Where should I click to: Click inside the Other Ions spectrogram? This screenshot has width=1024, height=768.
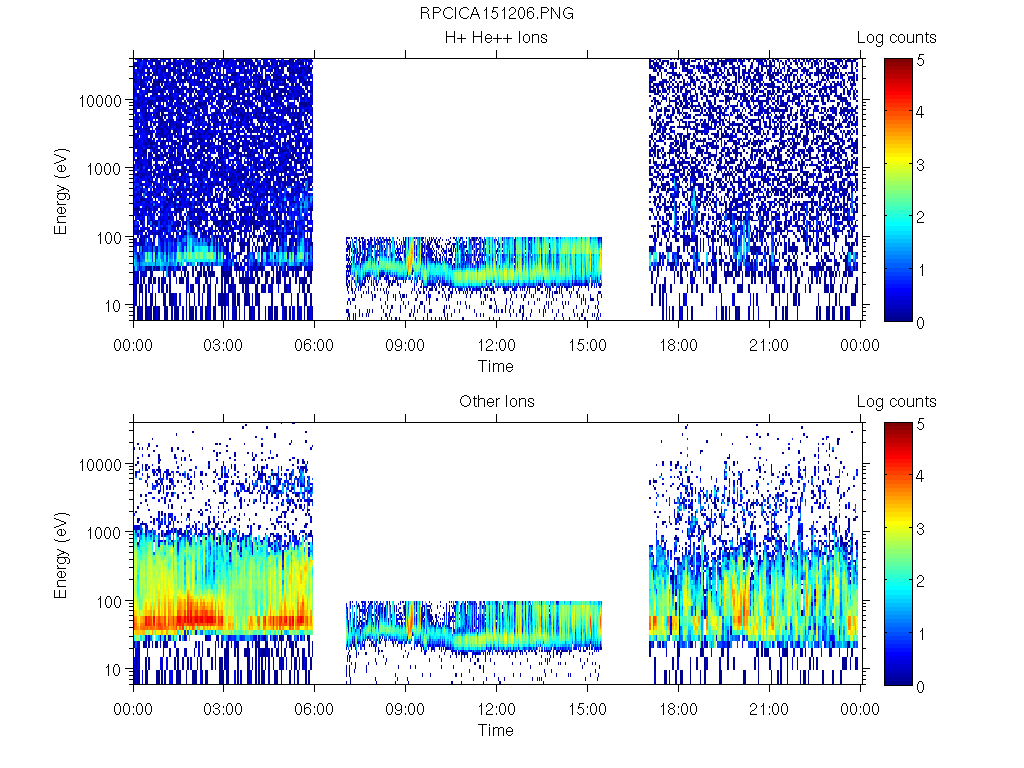pos(497,553)
